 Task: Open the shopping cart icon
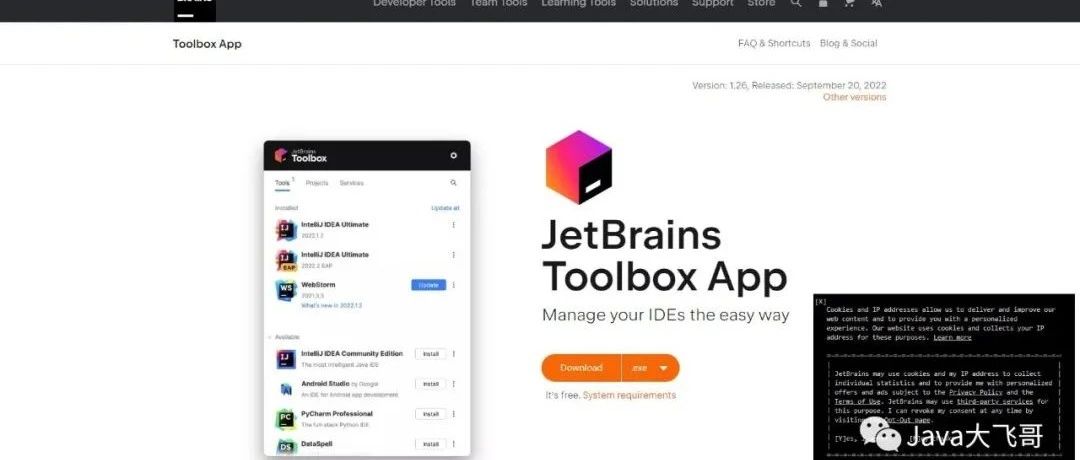[x=849, y=3]
